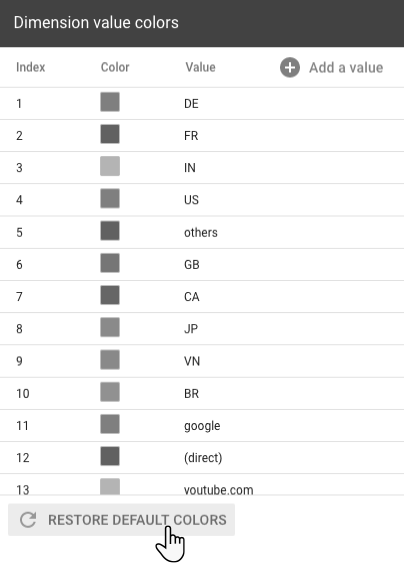Image resolution: width=404 pixels, height=569 pixels.
Task: Change the color swatch for IN
Action: pos(110,166)
